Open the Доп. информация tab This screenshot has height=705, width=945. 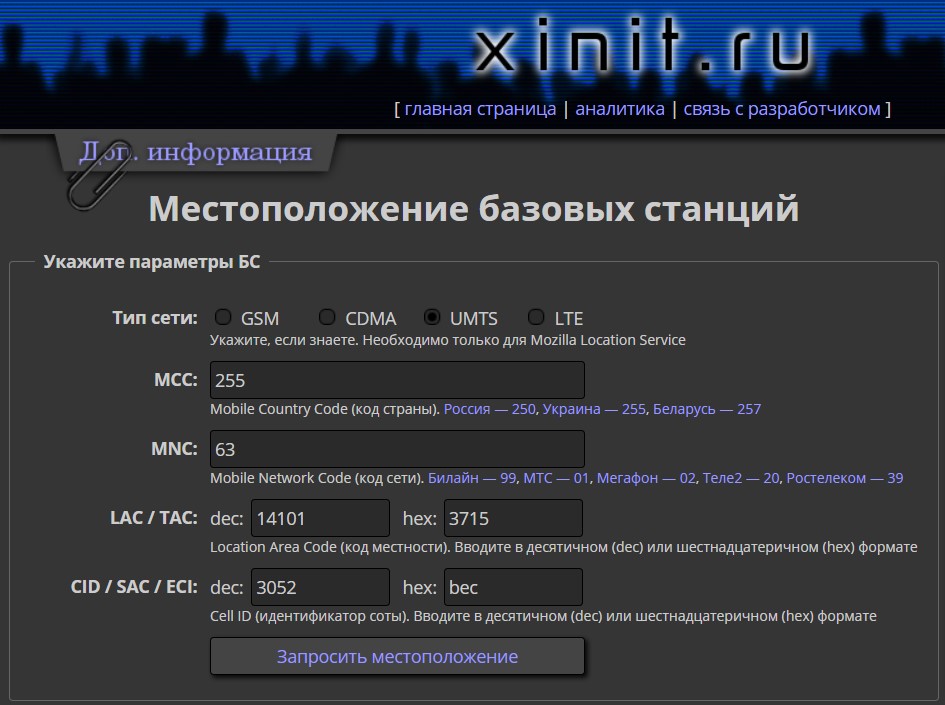[x=196, y=152]
